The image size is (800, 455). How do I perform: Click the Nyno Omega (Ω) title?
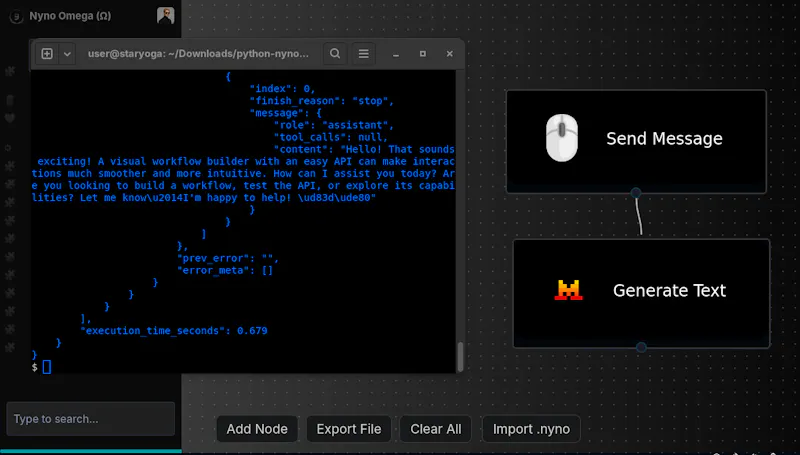click(x=70, y=16)
